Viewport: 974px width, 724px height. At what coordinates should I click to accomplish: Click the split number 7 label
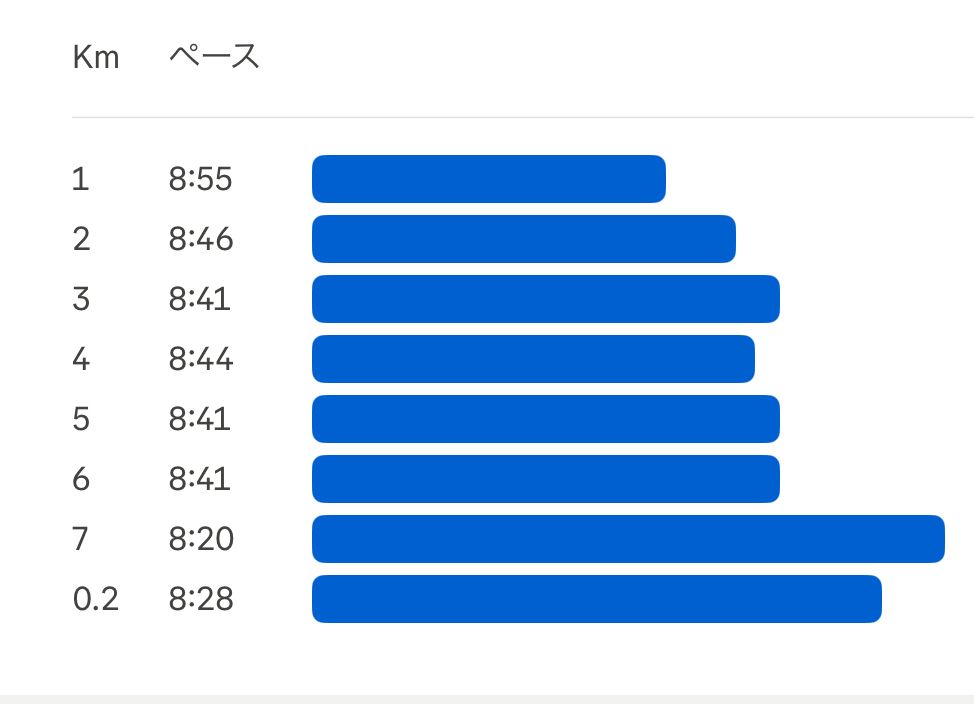81,539
